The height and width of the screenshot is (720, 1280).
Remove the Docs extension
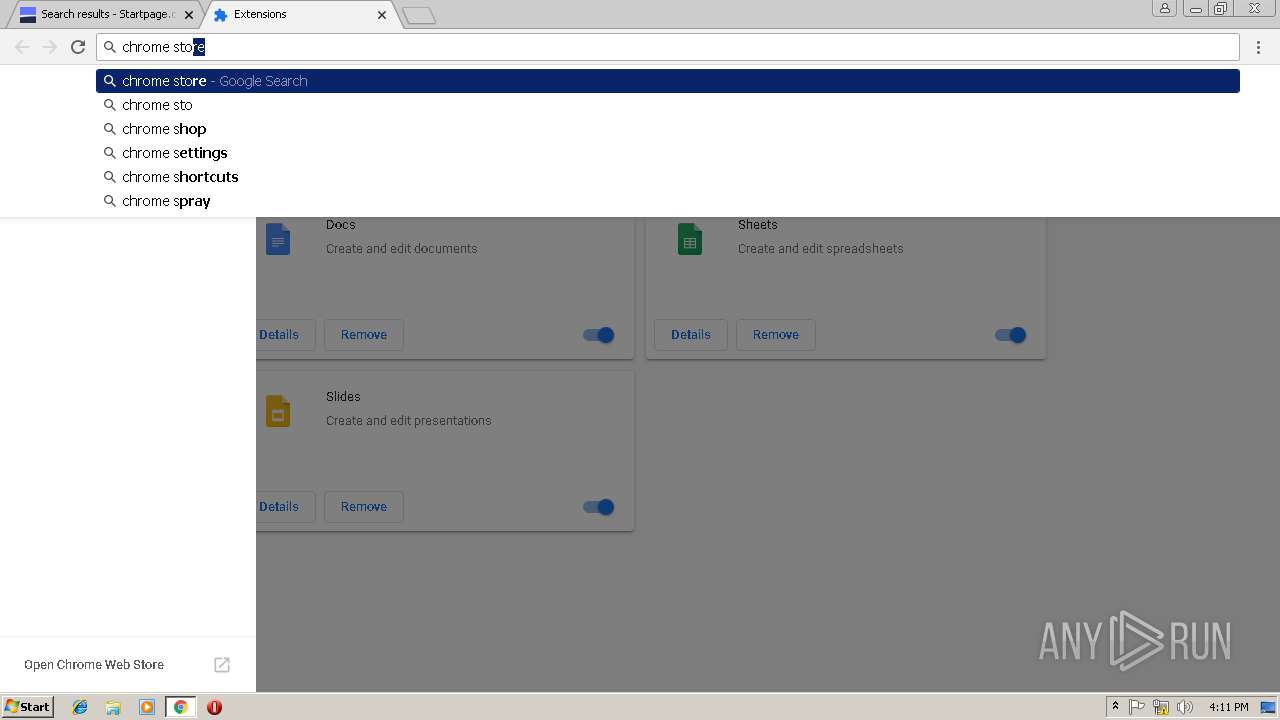(364, 335)
